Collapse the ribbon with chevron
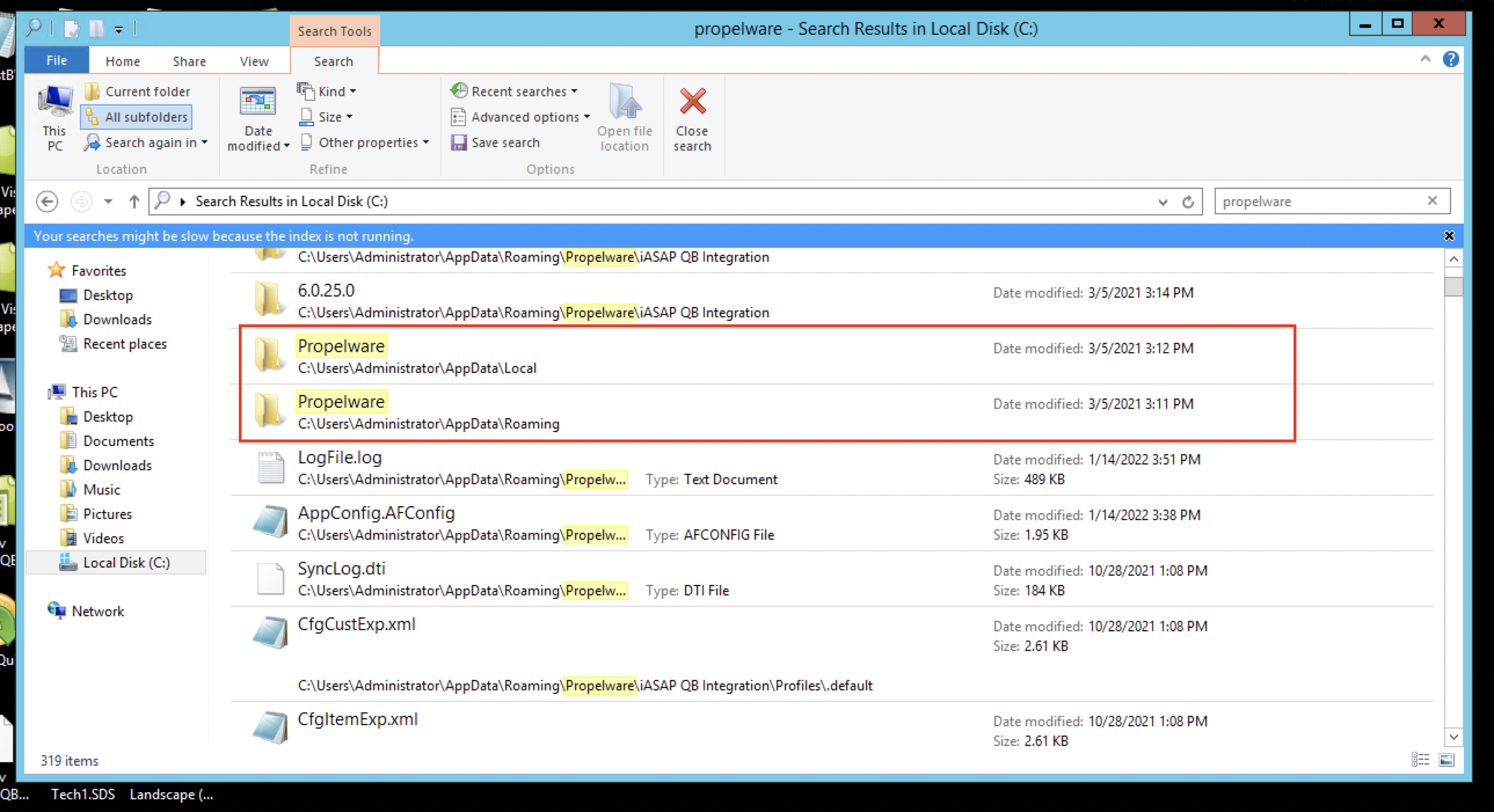Image resolution: width=1494 pixels, height=812 pixels. pyautogui.click(x=1425, y=58)
